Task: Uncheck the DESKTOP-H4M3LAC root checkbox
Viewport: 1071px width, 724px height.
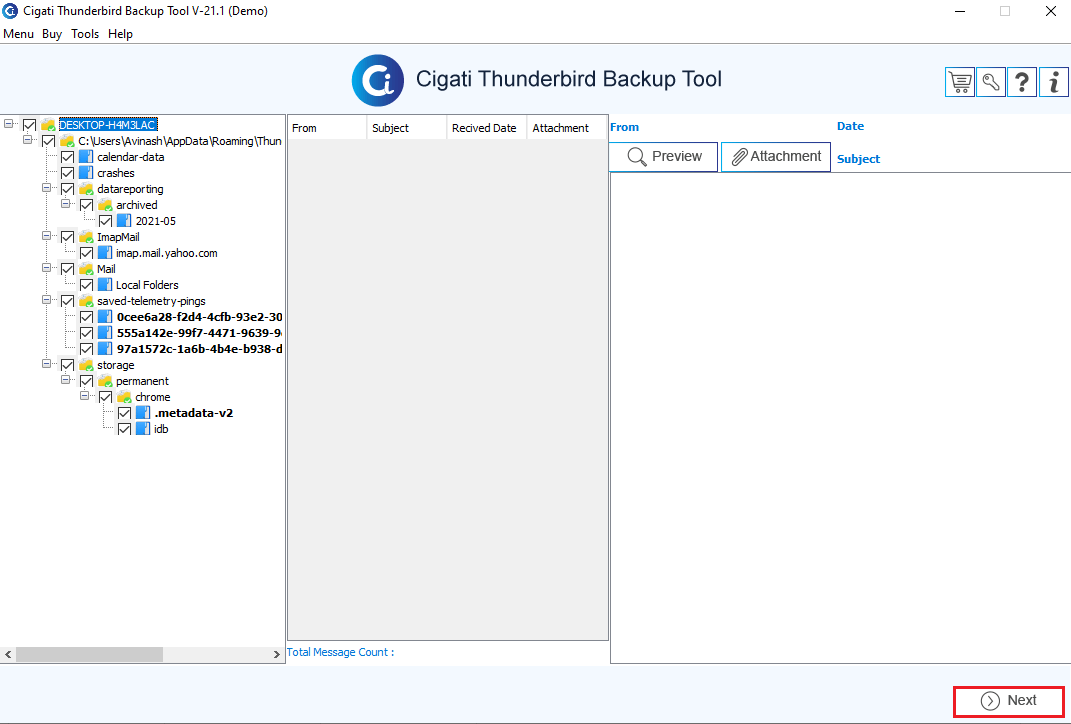Action: [29, 125]
